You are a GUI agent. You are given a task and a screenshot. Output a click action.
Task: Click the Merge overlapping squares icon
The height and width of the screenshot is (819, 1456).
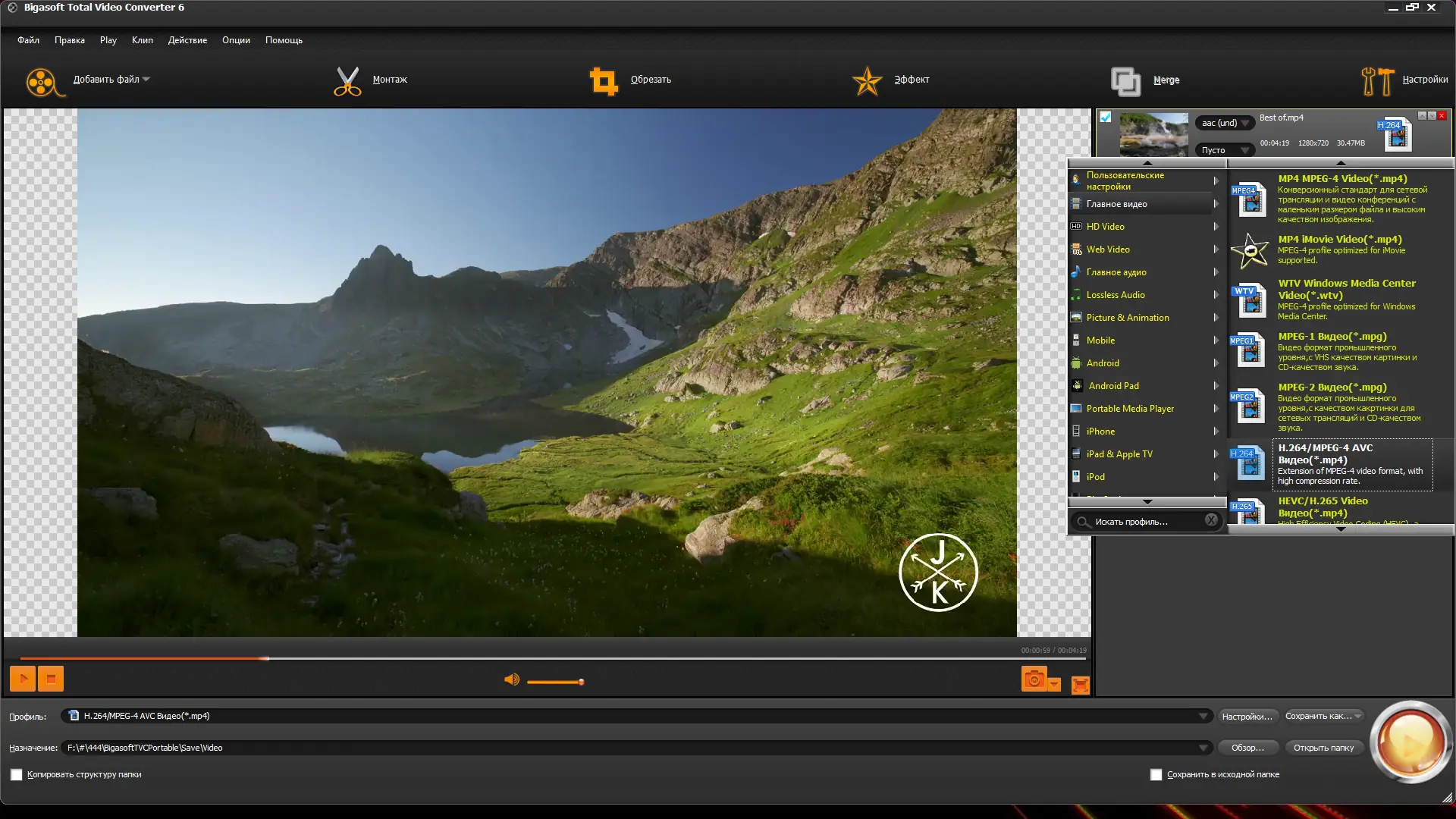click(1125, 81)
